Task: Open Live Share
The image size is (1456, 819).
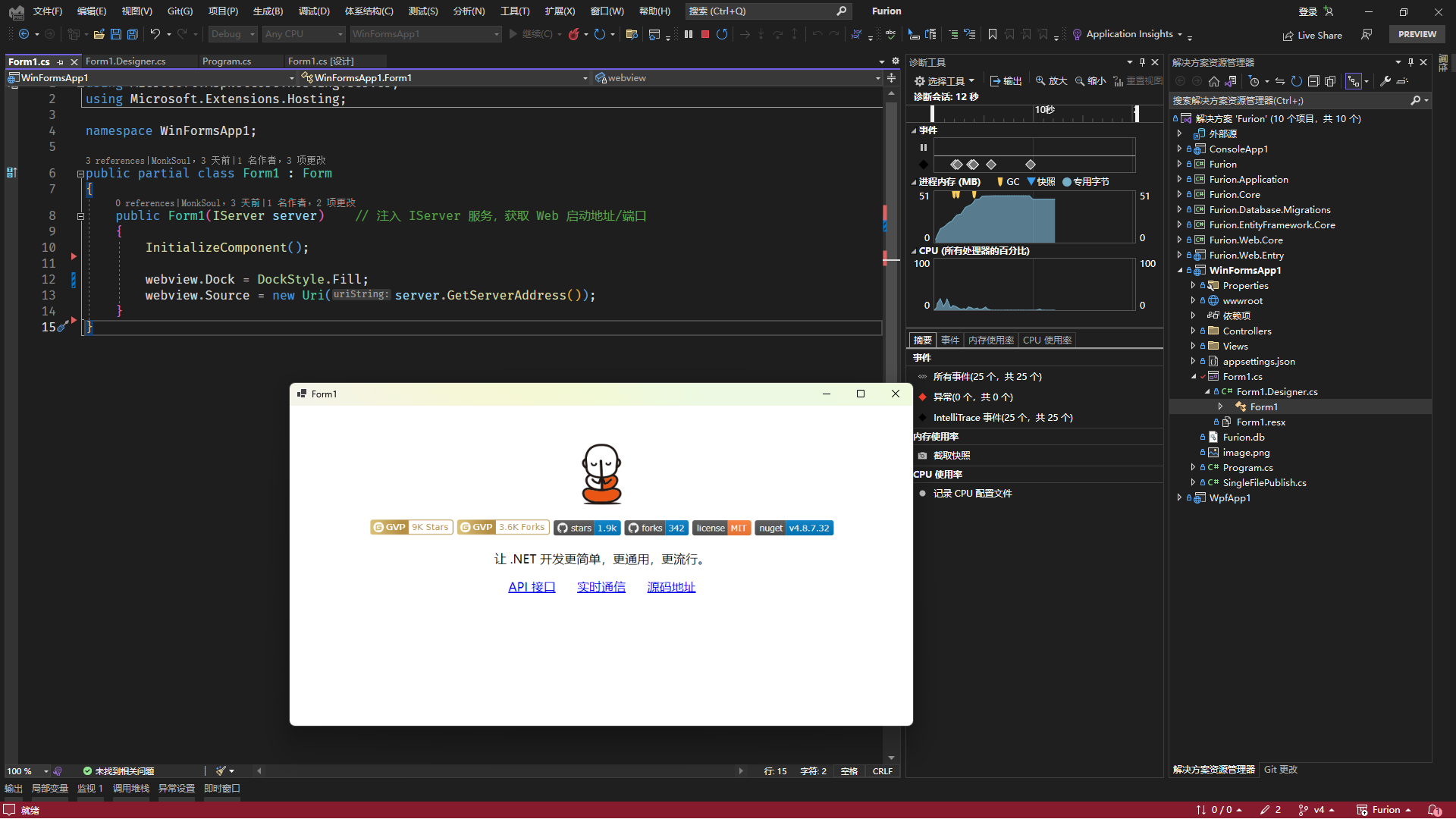Action: click(1312, 35)
